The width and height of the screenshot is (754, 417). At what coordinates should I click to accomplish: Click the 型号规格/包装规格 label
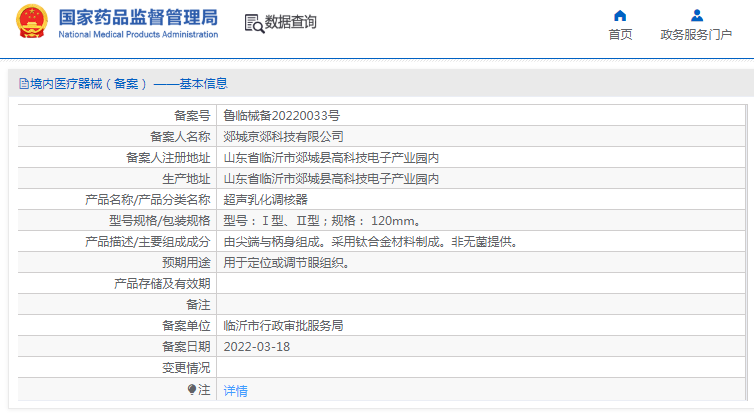click(x=160, y=221)
